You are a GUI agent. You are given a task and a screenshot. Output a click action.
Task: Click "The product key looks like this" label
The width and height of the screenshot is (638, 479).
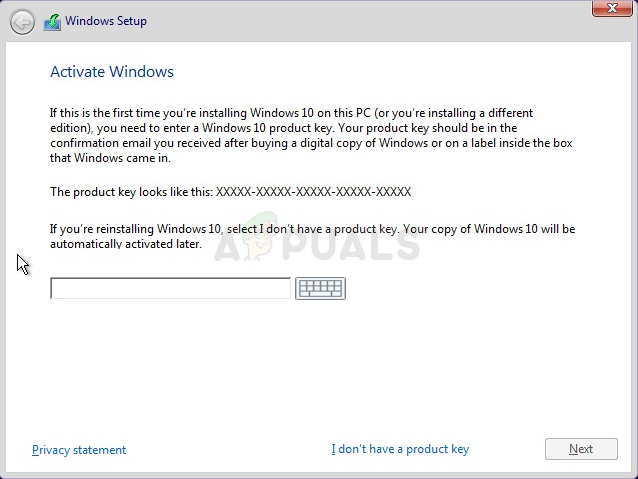tap(131, 192)
